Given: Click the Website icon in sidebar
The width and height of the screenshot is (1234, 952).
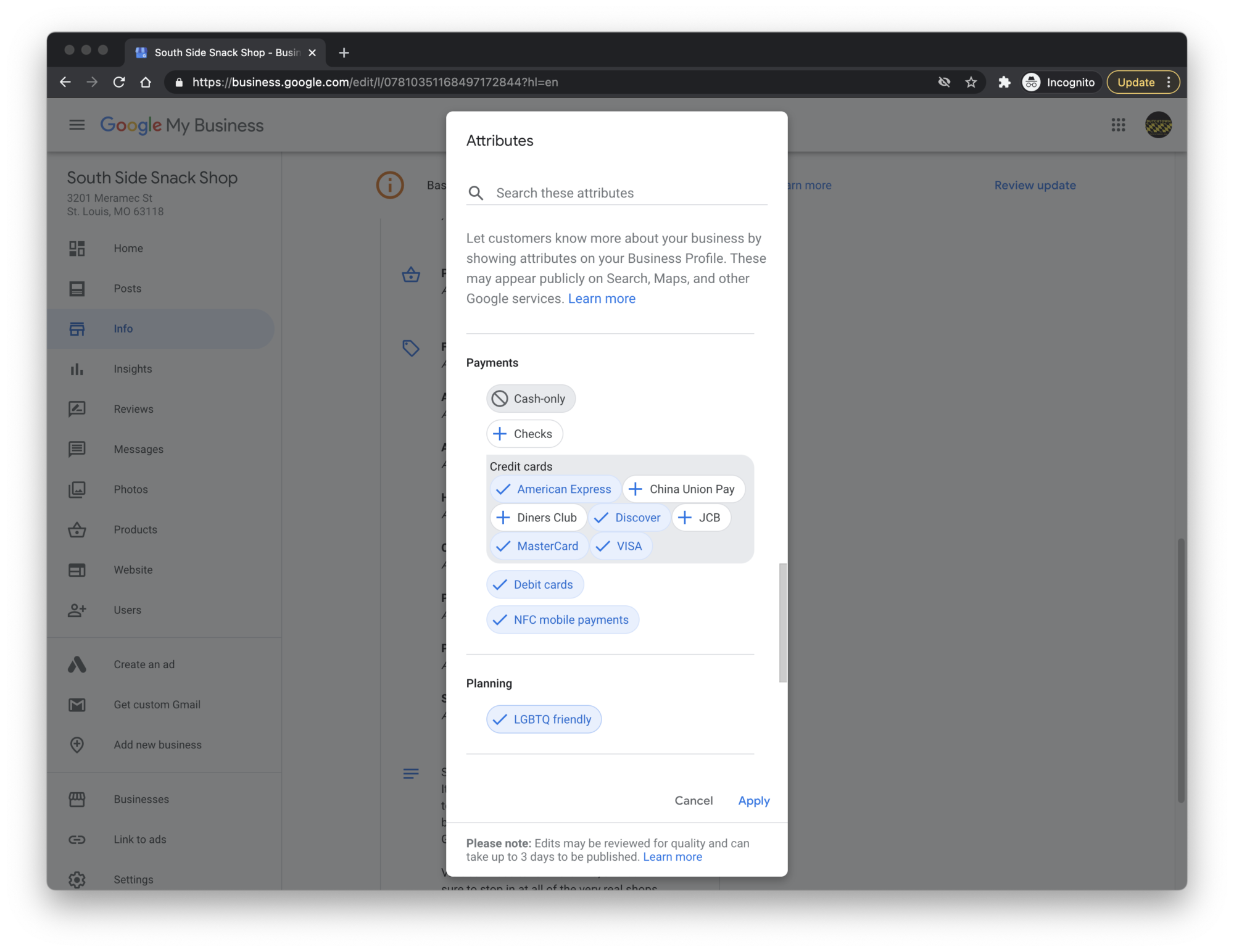Looking at the screenshot, I should 77,570.
